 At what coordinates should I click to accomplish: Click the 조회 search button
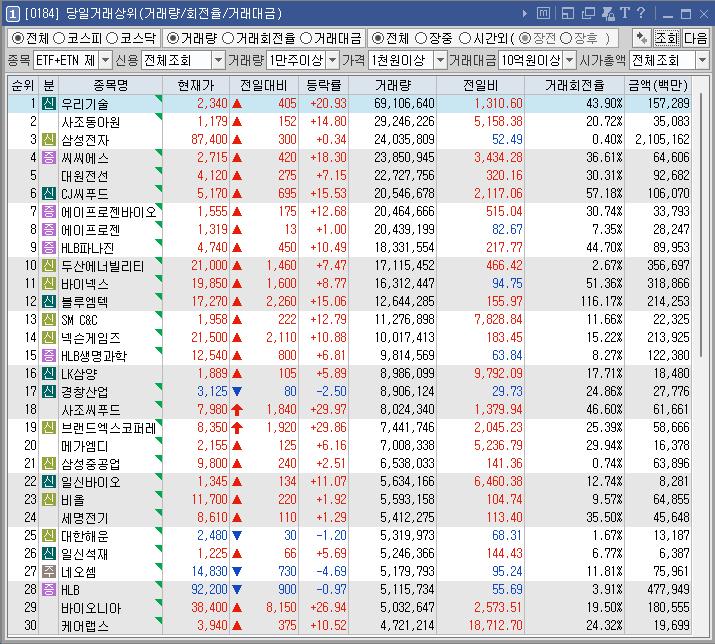coord(667,38)
